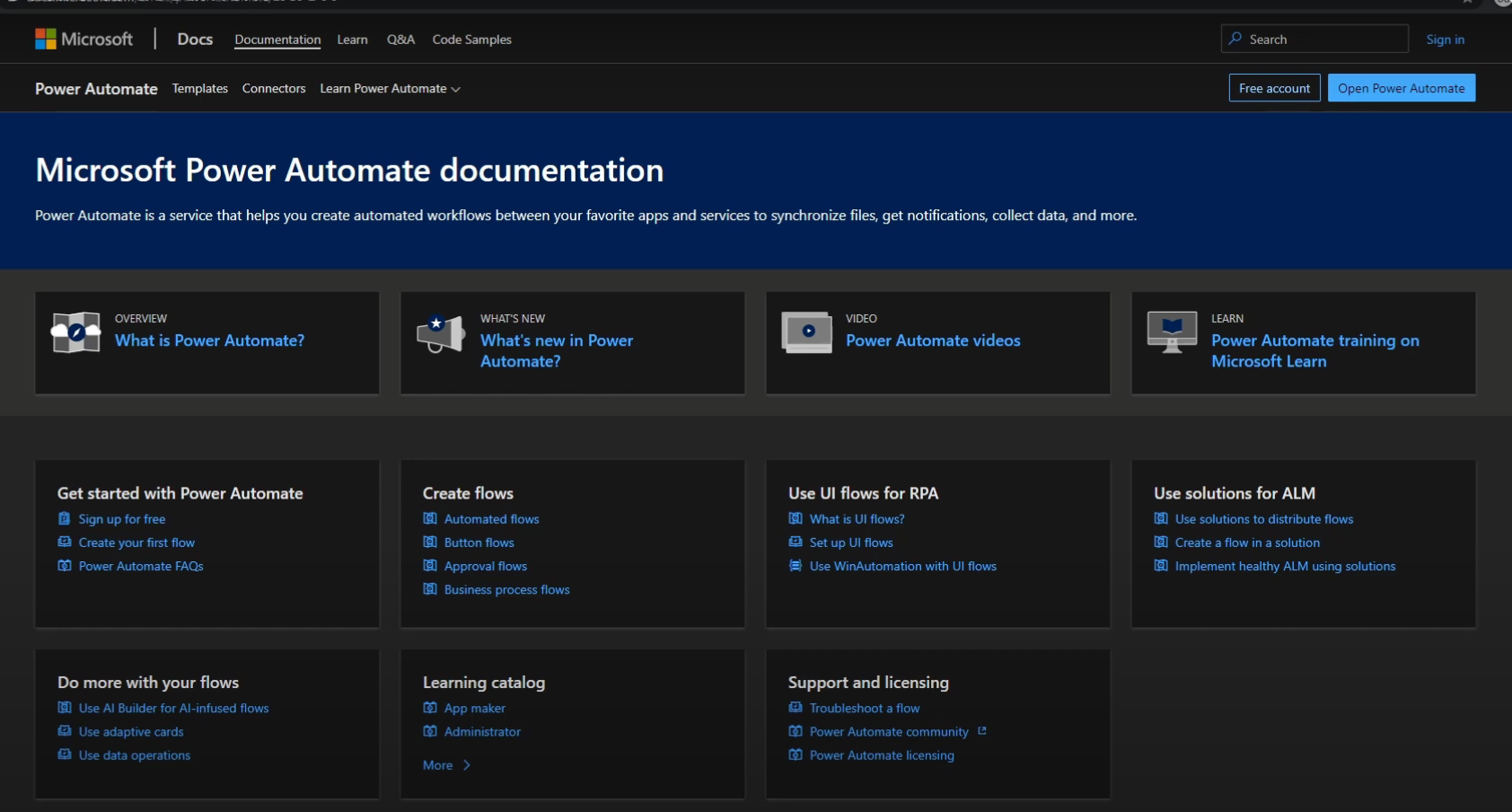1512x812 pixels.
Task: Click icon beside Use WinAutomation with UI flows
Action: point(796,565)
